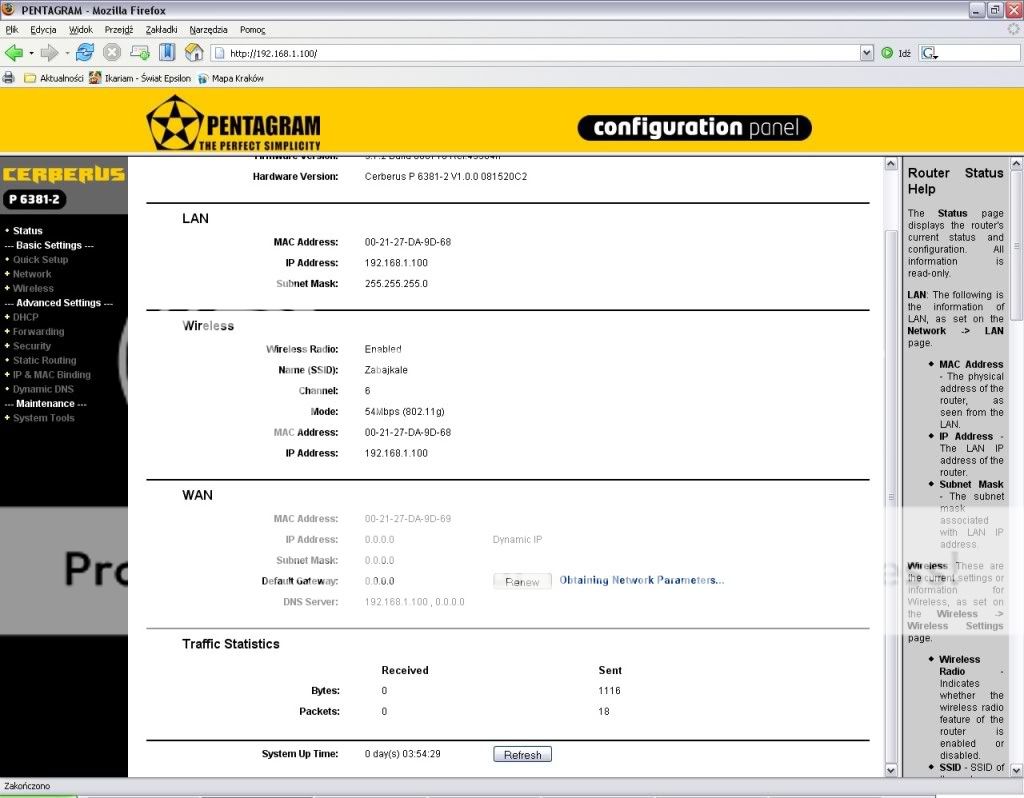The width and height of the screenshot is (1024, 798).
Task: Open the Narzędzia menu
Action: click(x=208, y=30)
